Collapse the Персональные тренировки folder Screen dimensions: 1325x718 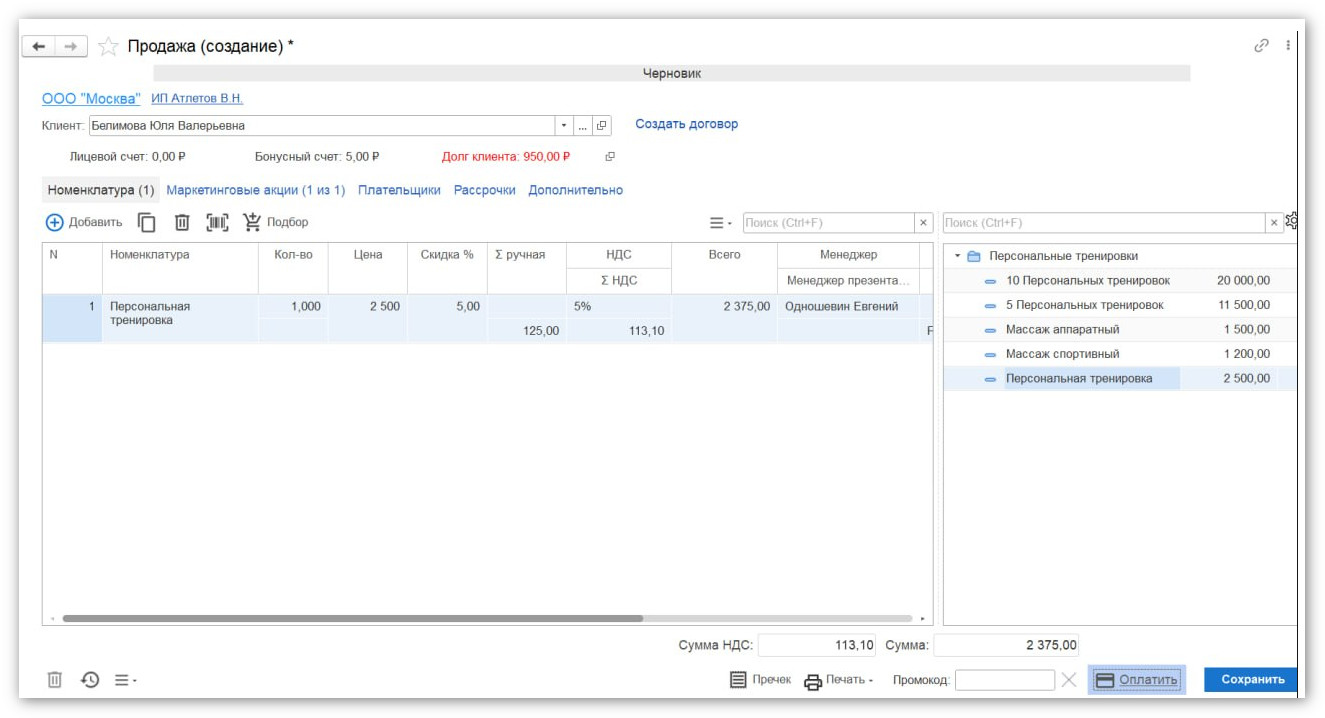click(957, 256)
